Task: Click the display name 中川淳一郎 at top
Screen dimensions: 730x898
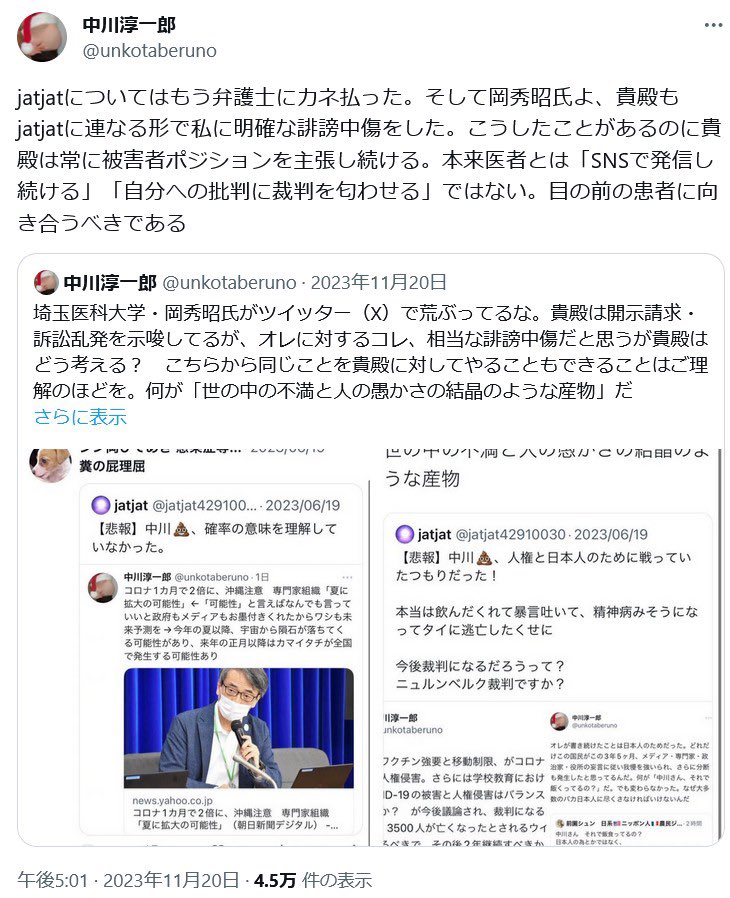Action: click(129, 25)
